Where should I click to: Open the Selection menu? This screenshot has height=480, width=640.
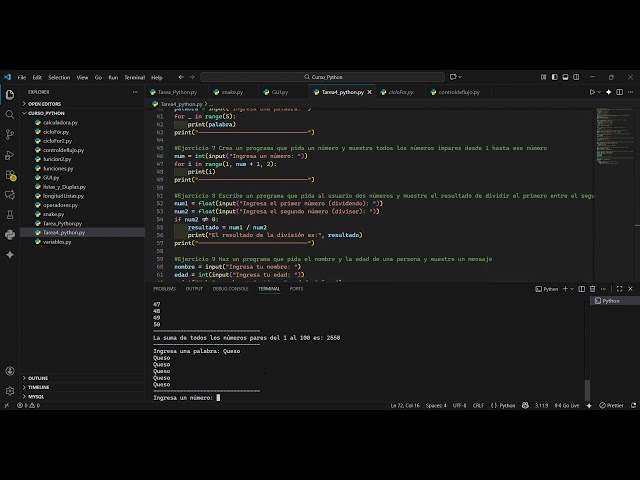point(59,78)
